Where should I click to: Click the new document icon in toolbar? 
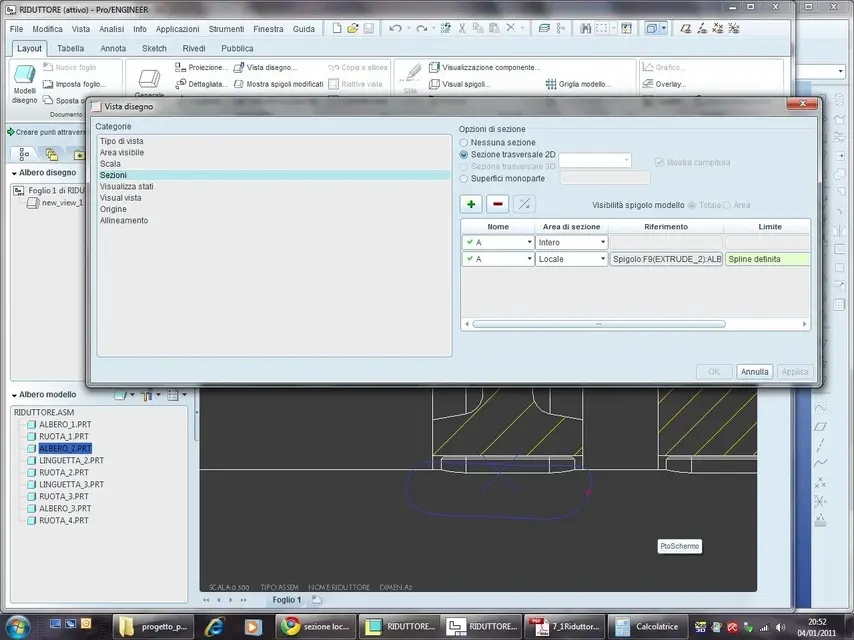[x=337, y=28]
